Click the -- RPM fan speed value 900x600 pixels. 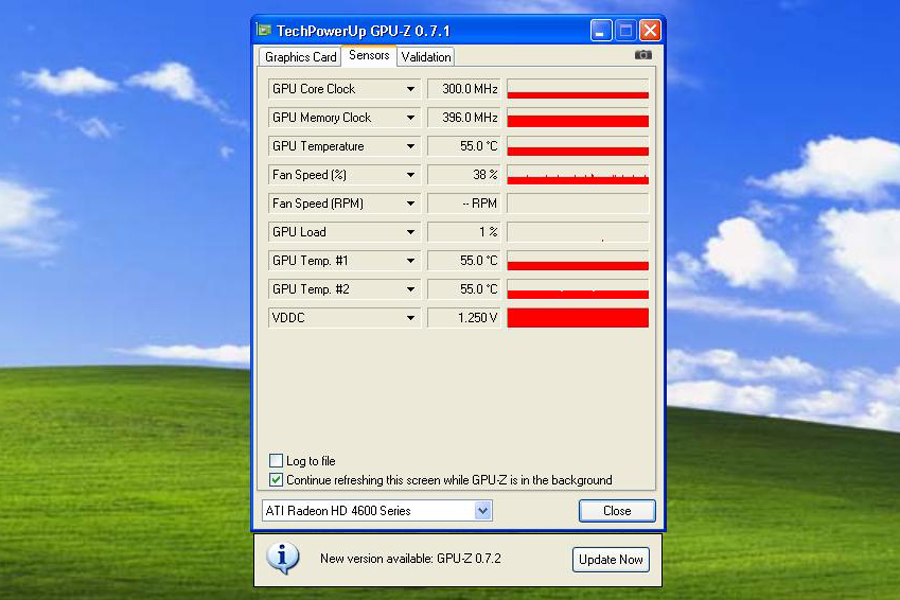click(464, 203)
